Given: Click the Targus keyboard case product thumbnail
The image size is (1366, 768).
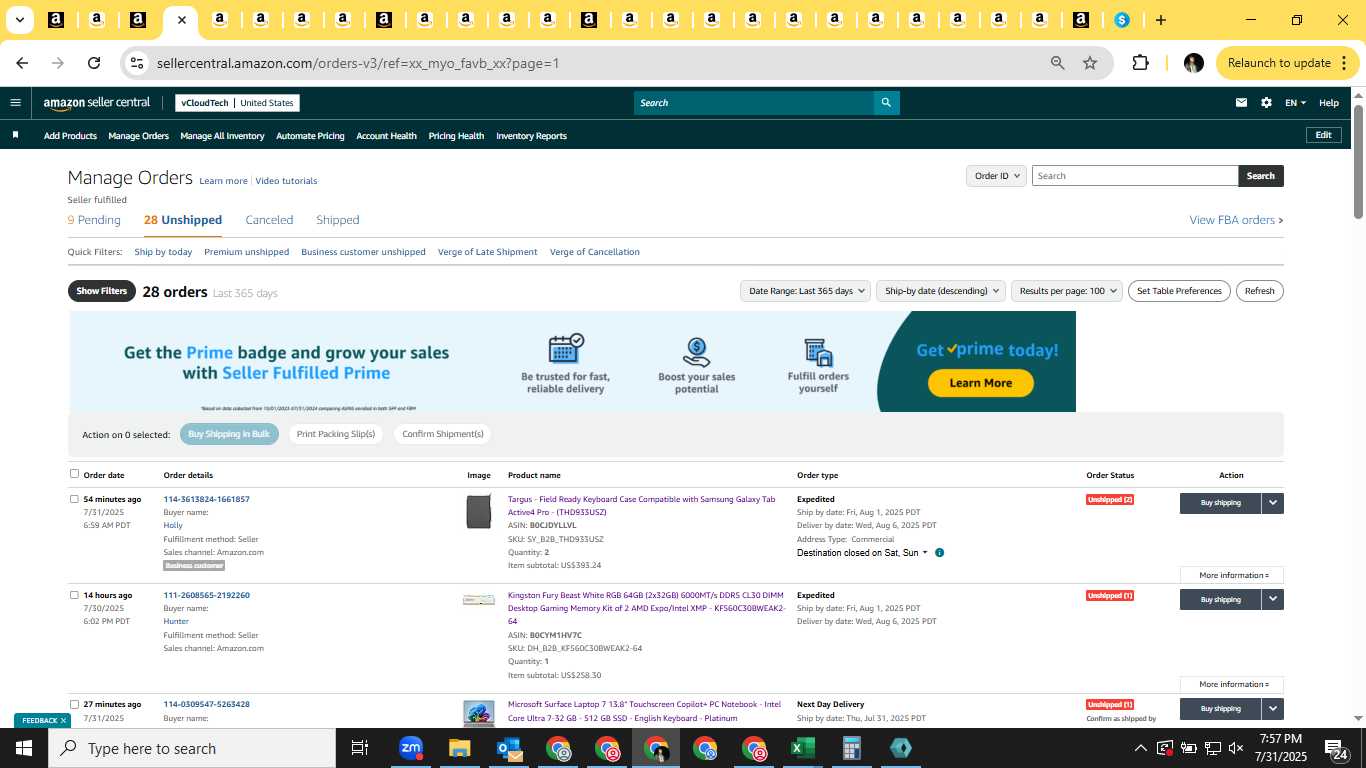Looking at the screenshot, I should [x=479, y=511].
